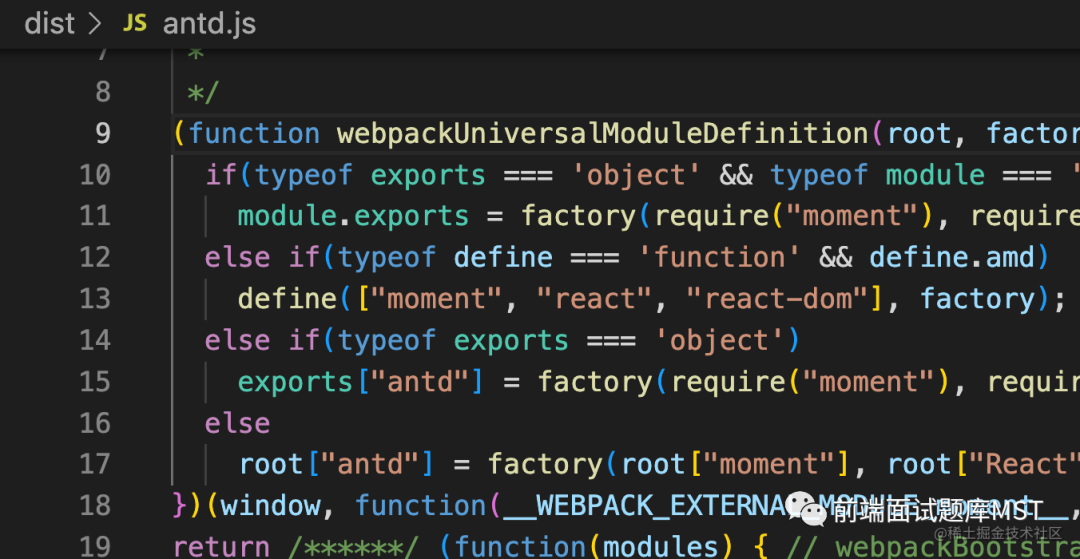This screenshot has width=1080, height=559.
Task: Click root["moment"] on line 17
Action: 736,463
